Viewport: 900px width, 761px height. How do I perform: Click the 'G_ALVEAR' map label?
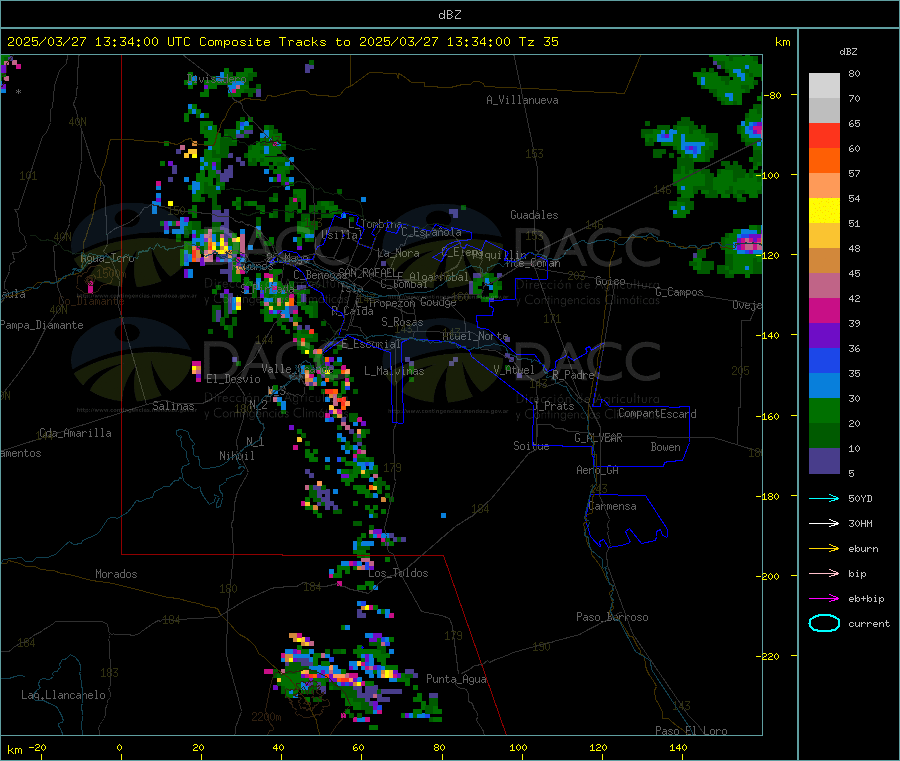[x=598, y=438]
